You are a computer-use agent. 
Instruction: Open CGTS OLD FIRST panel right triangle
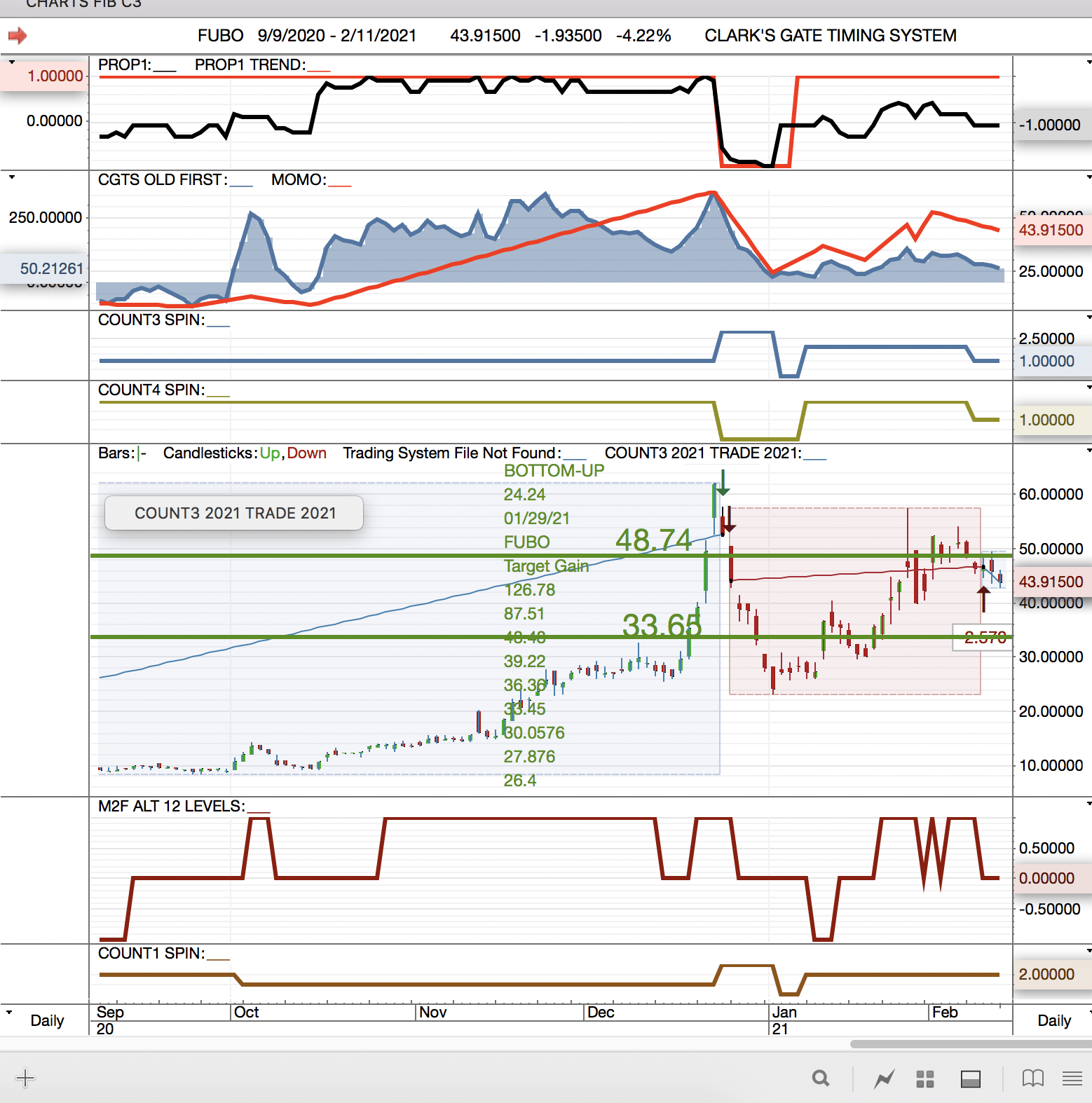[1088, 177]
